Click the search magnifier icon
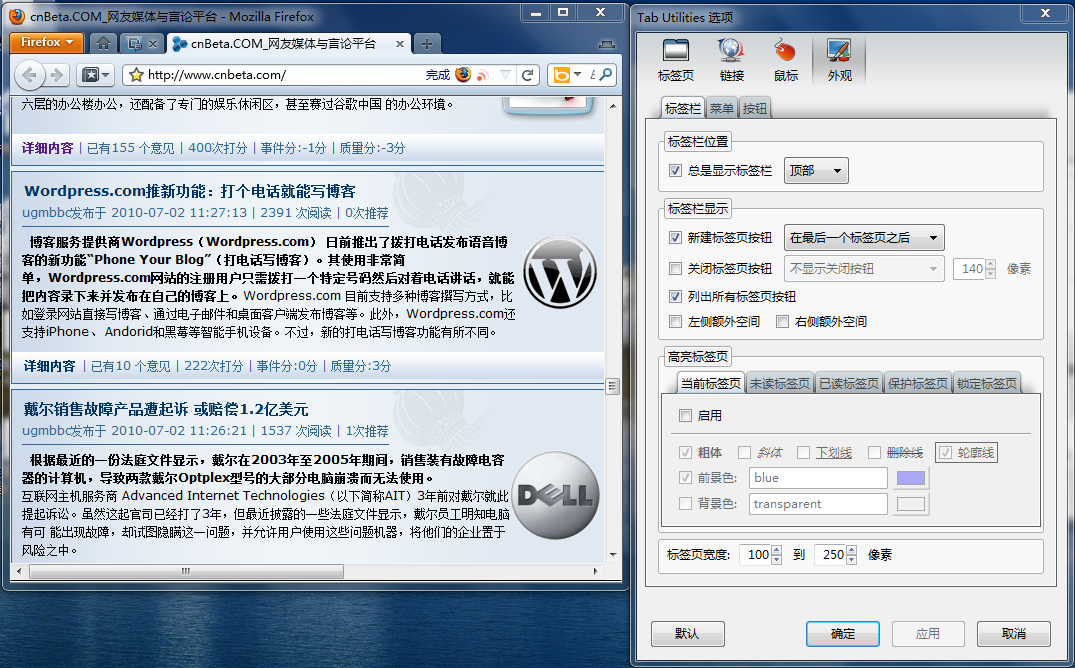Image resolution: width=1075 pixels, height=668 pixels. [605, 74]
